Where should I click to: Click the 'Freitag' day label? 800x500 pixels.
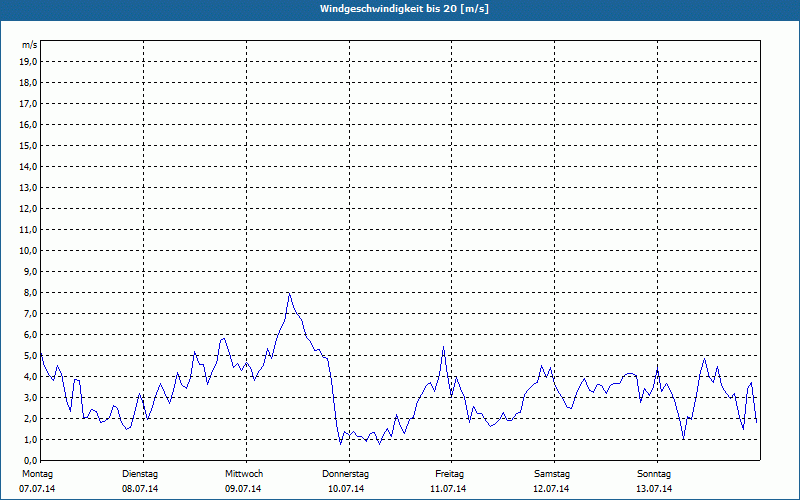450,473
